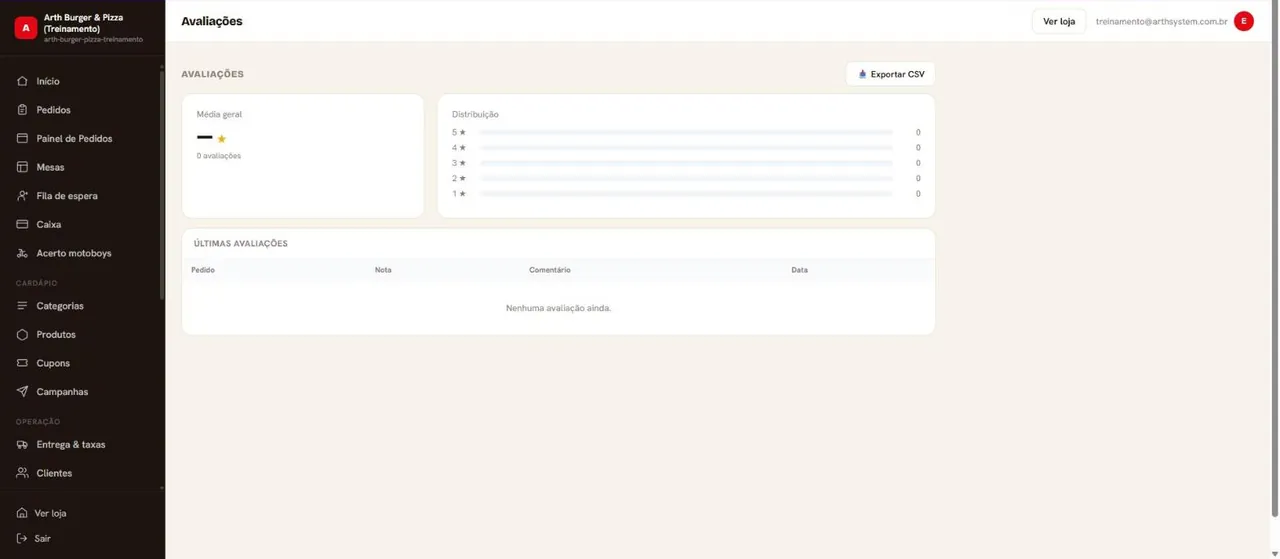Viewport: 1280px width, 559px height.
Task: Click the Entrega & taxas truck icon
Action: 22,445
